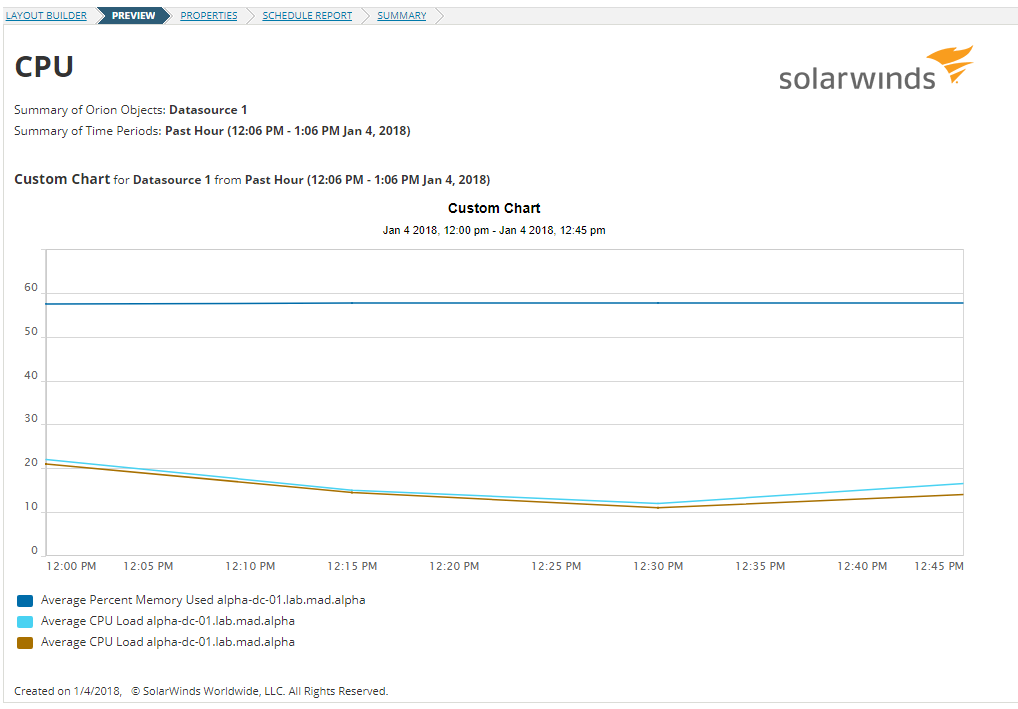Click the 12:45 PM axis label
This screenshot has width=1018, height=709.
939,566
